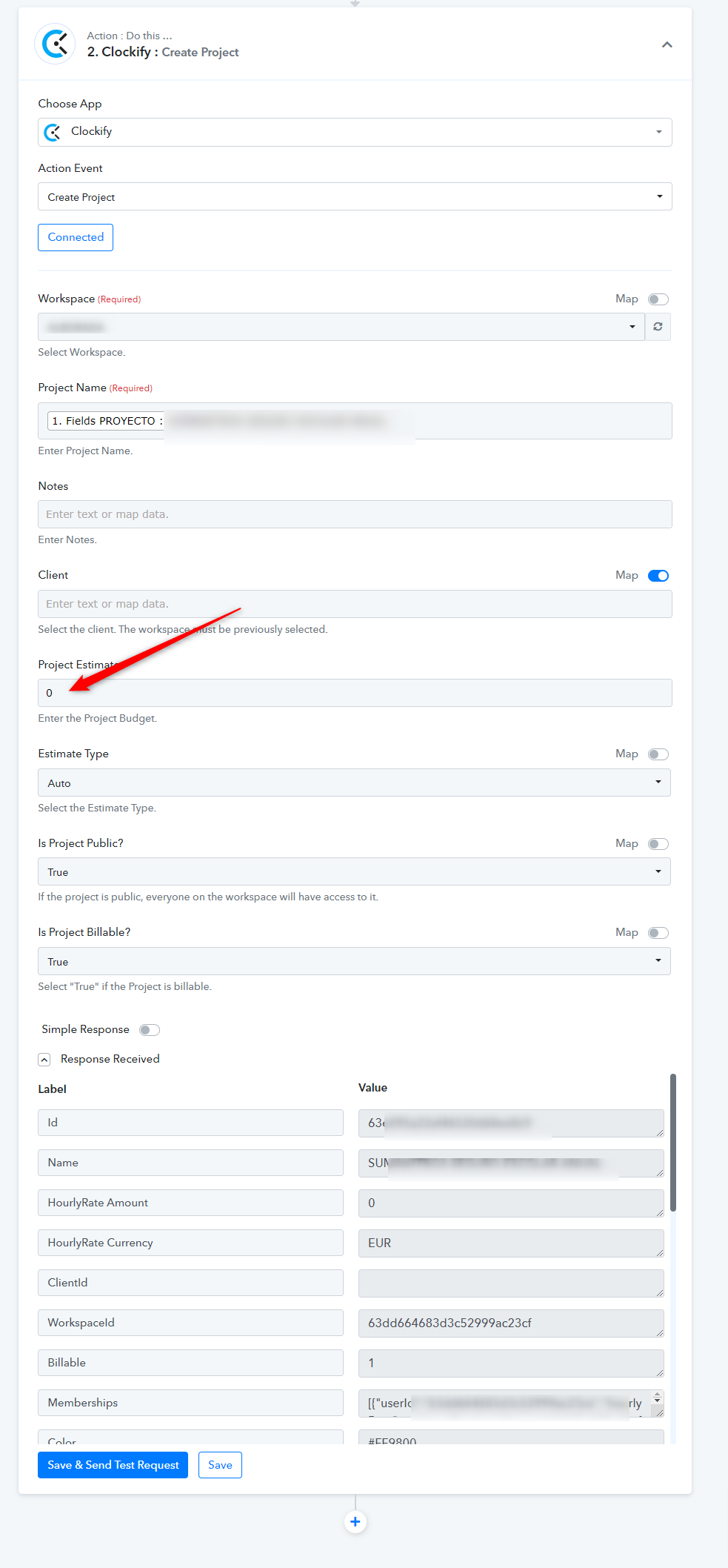Collapse the Response Received section
This screenshot has width=728, height=1568.
coord(44,1060)
